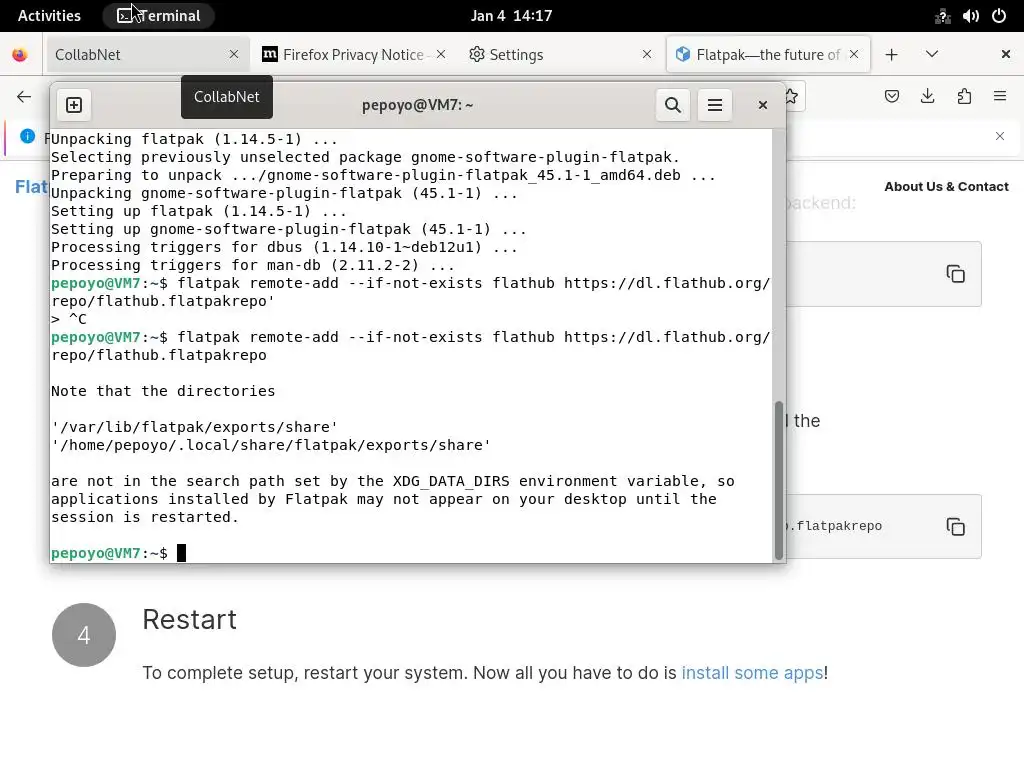The width and height of the screenshot is (1024, 768).
Task: Close the Flatpak tab
Action: tap(854, 55)
